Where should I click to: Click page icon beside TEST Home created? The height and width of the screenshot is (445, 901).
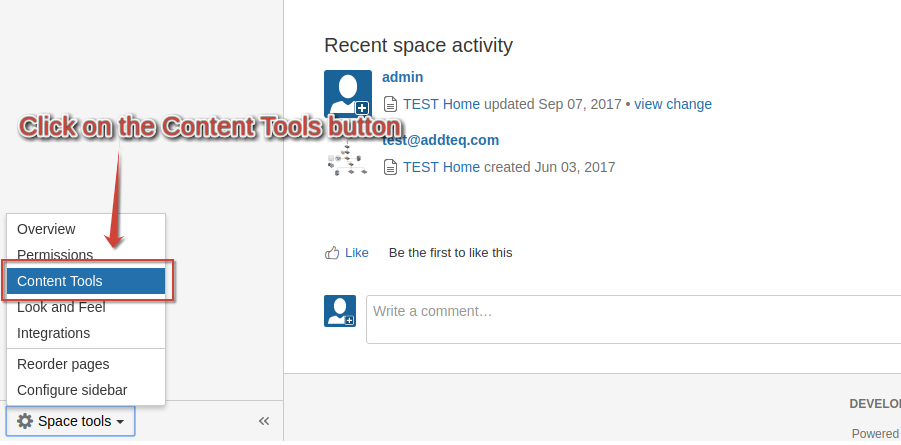(x=390, y=167)
